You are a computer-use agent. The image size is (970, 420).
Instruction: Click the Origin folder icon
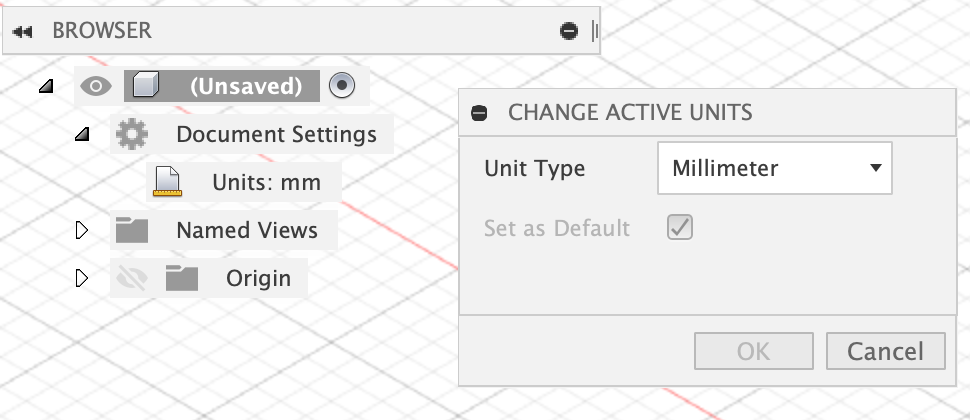(x=182, y=278)
